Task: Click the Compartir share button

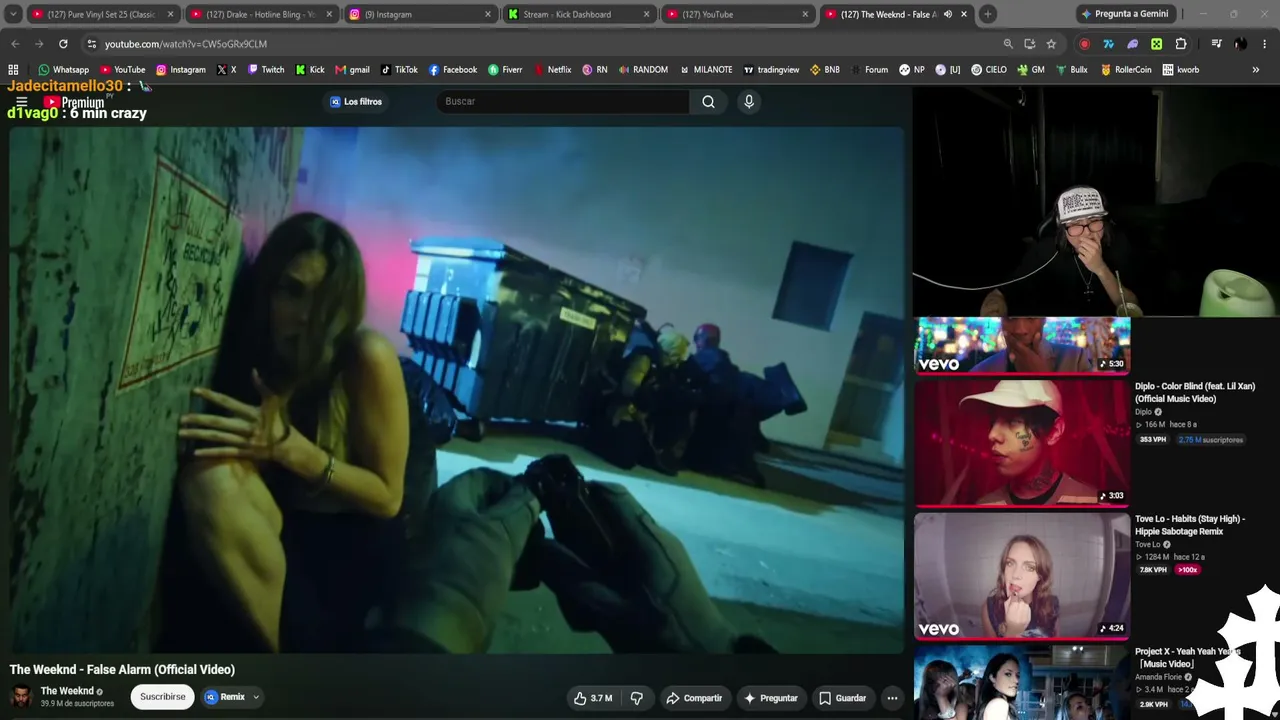Action: (694, 698)
